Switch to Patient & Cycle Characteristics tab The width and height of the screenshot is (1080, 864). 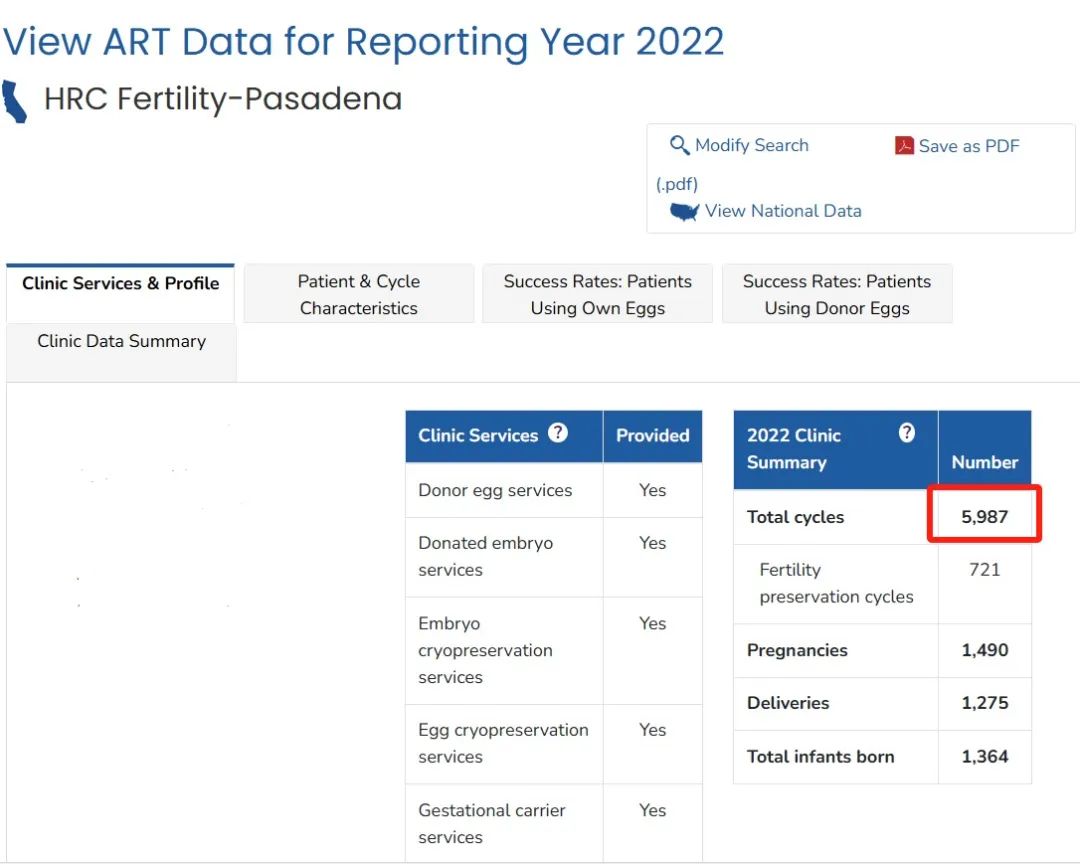pos(359,294)
